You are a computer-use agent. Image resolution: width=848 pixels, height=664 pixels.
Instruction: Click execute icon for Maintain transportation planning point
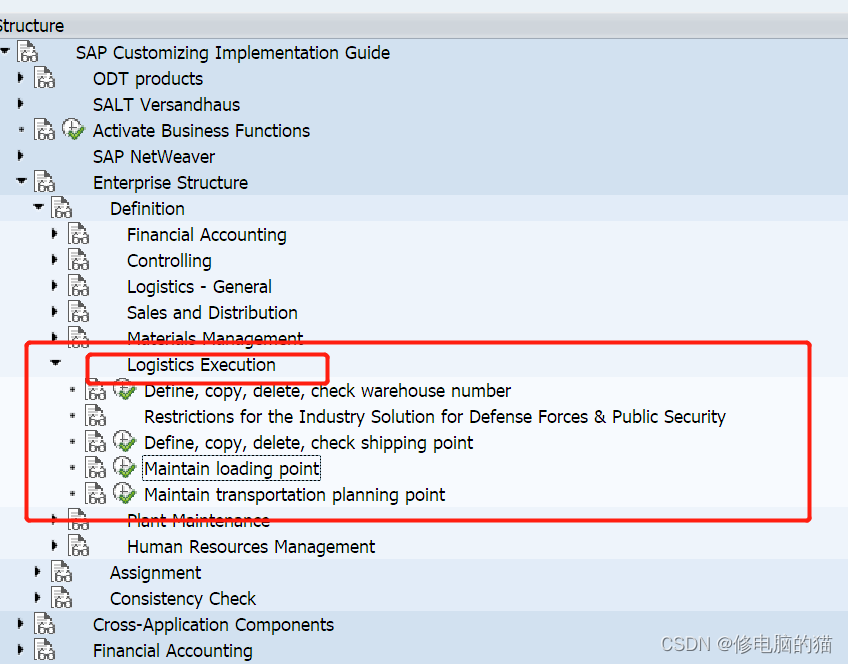click(124, 494)
